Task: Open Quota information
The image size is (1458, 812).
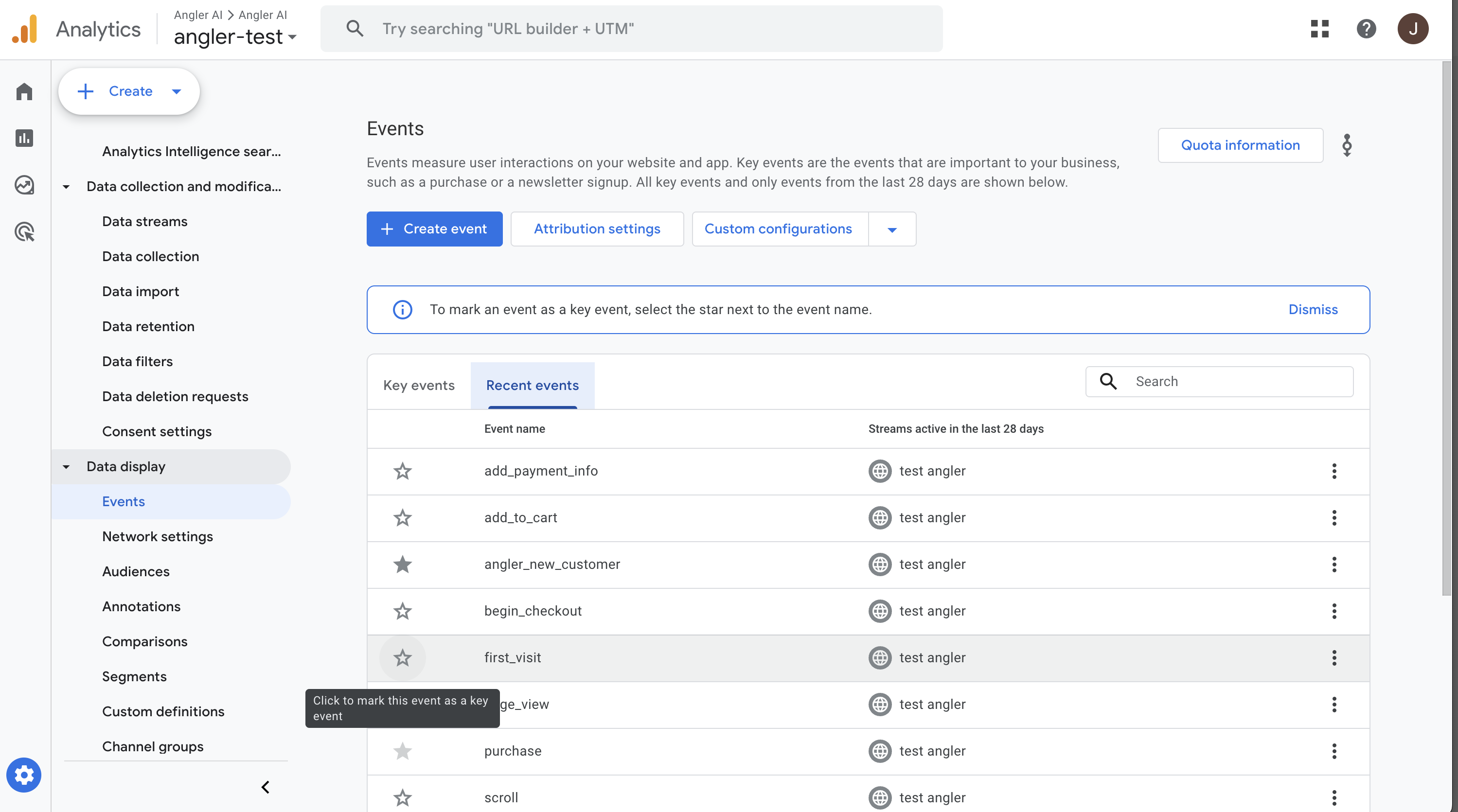Action: (1240, 145)
